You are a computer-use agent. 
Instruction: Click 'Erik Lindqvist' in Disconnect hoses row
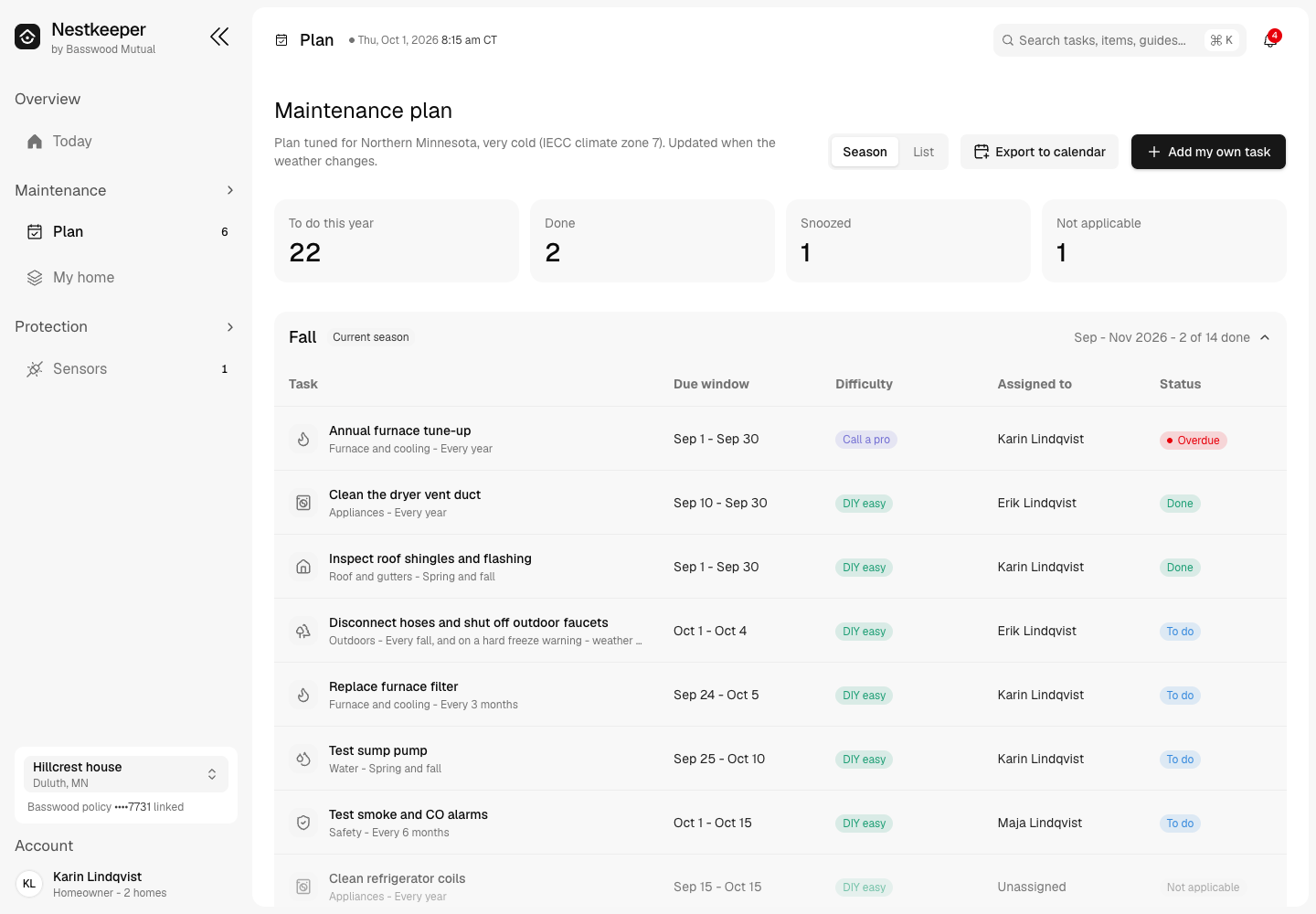[1037, 631]
